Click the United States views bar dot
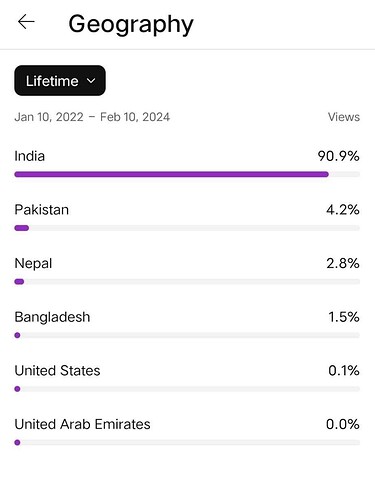 click(17, 389)
